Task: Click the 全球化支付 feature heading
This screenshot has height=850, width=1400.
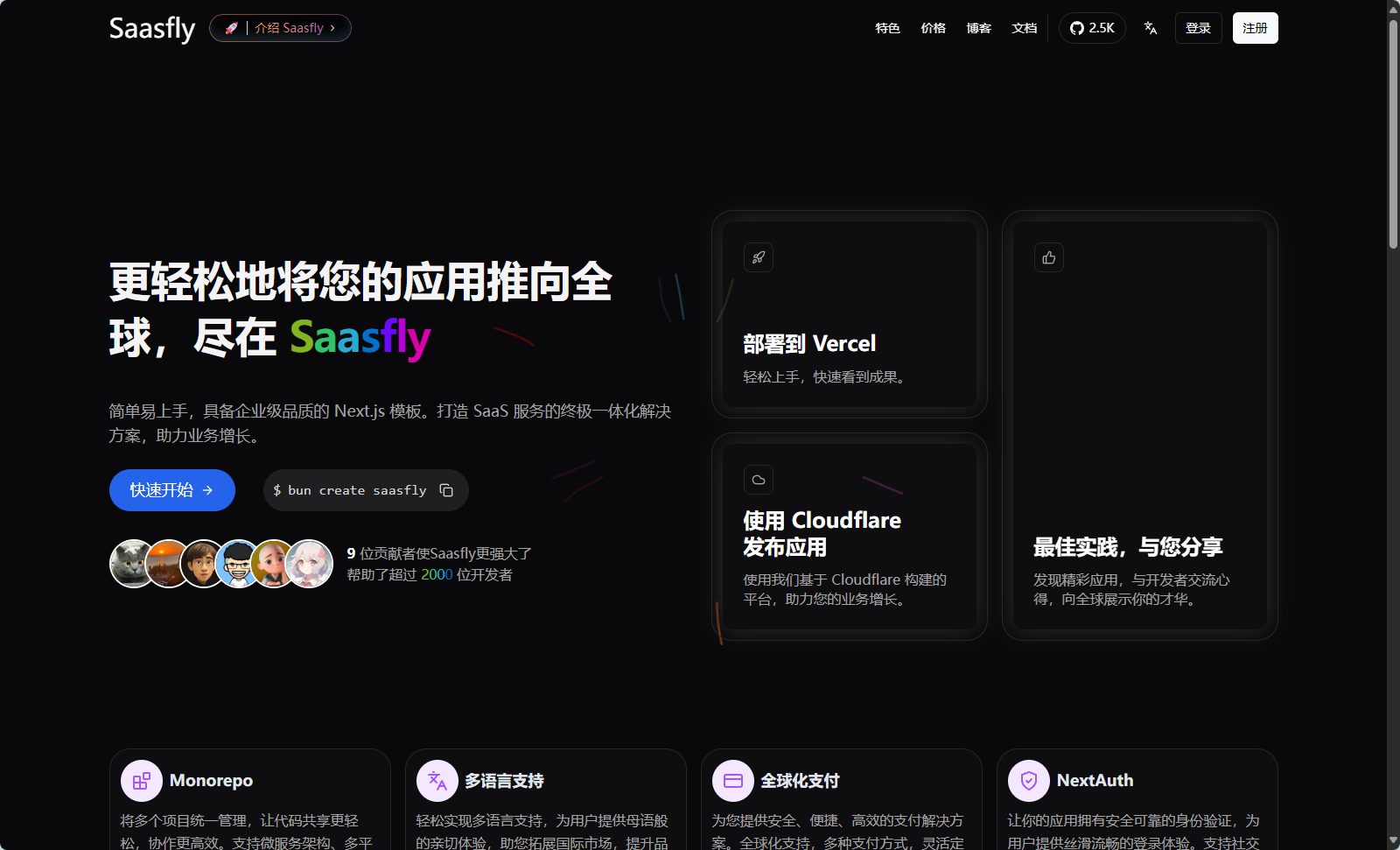Action: click(800, 781)
